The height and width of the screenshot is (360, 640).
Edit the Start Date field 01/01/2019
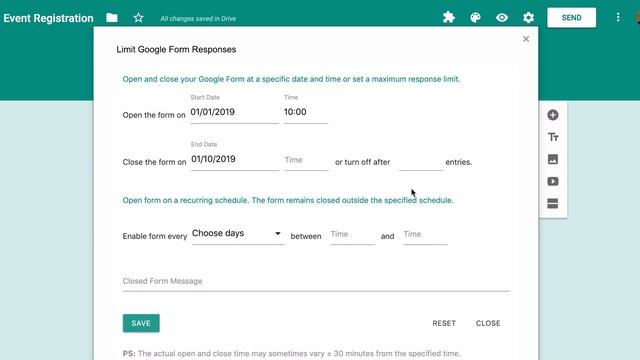tap(235, 112)
